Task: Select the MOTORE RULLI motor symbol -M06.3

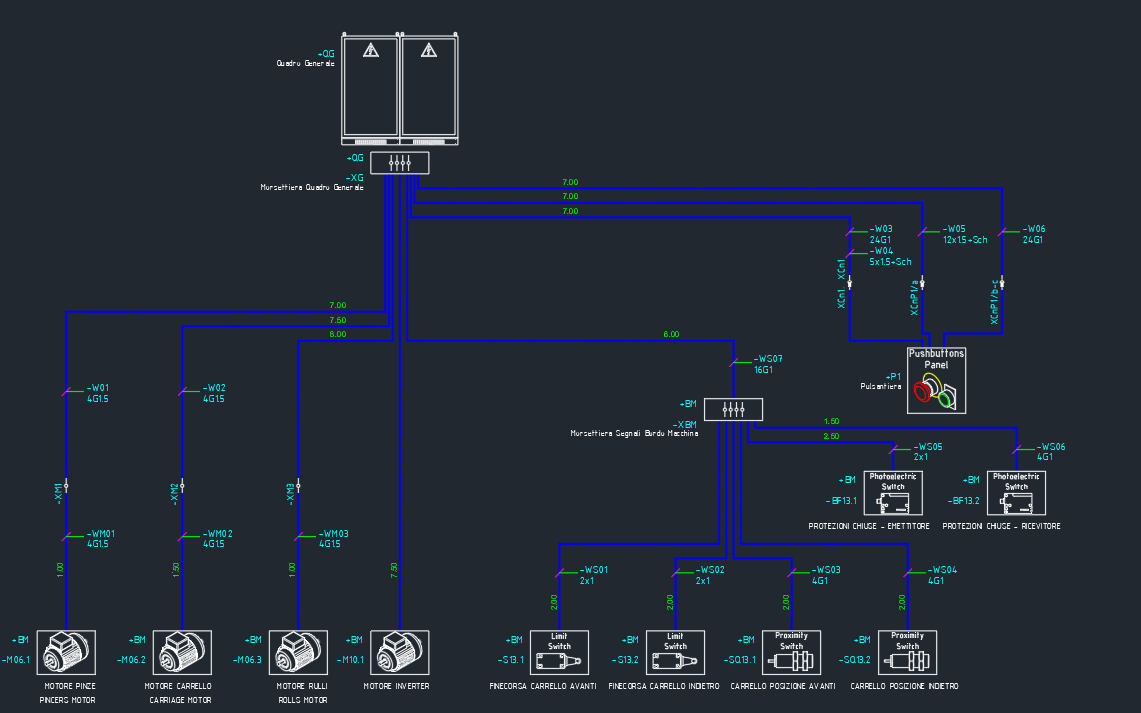Action: (298, 651)
